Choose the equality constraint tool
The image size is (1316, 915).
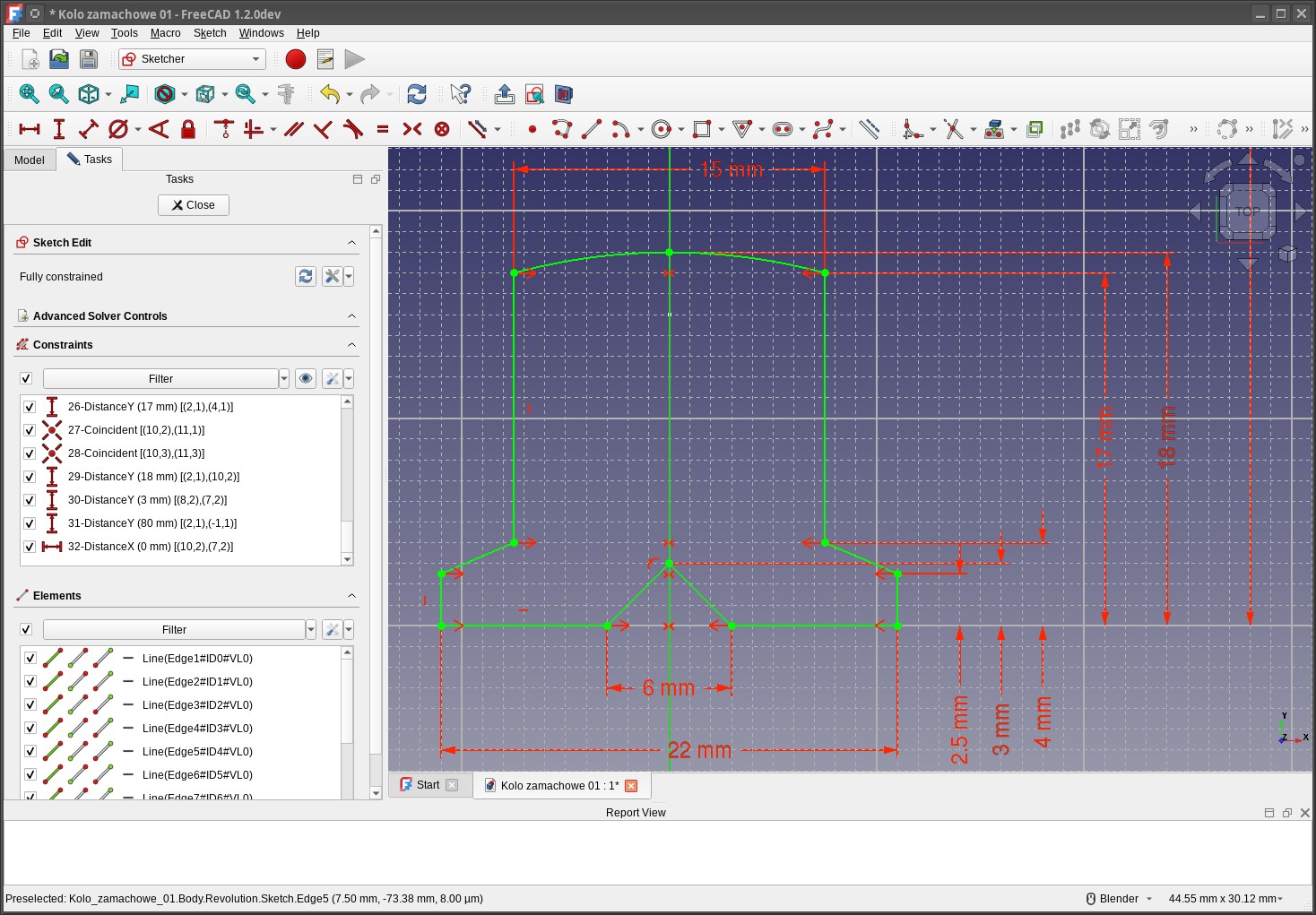pyautogui.click(x=383, y=129)
